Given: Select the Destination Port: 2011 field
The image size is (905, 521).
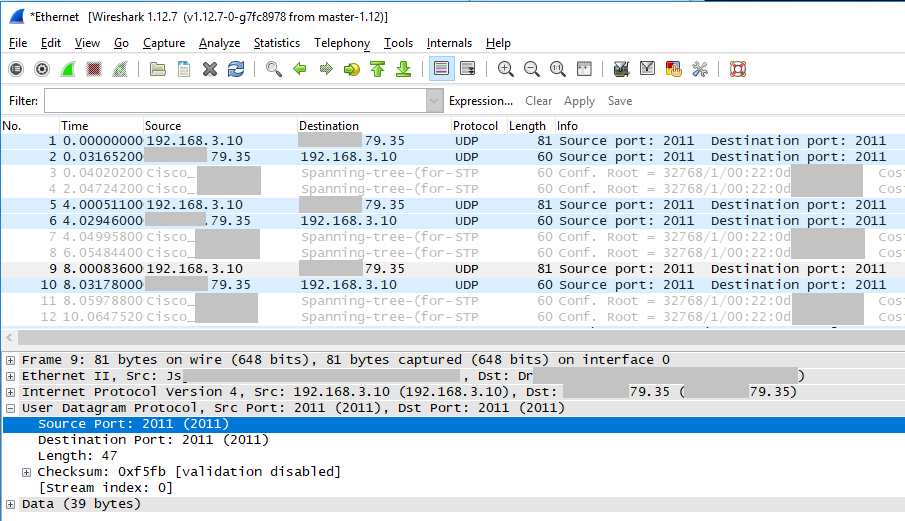Looking at the screenshot, I should coord(154,440).
